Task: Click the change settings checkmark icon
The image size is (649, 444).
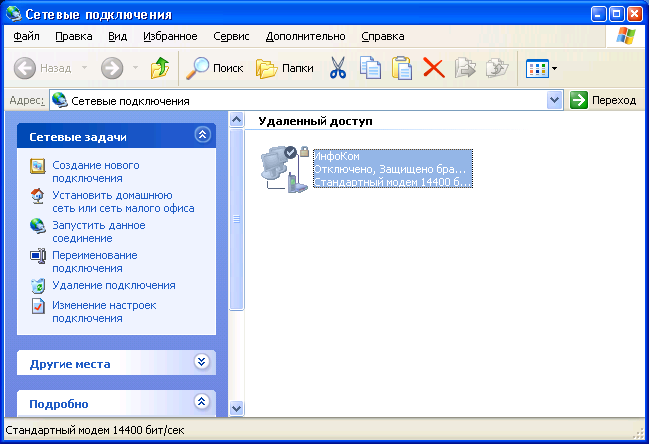Action: point(38,306)
